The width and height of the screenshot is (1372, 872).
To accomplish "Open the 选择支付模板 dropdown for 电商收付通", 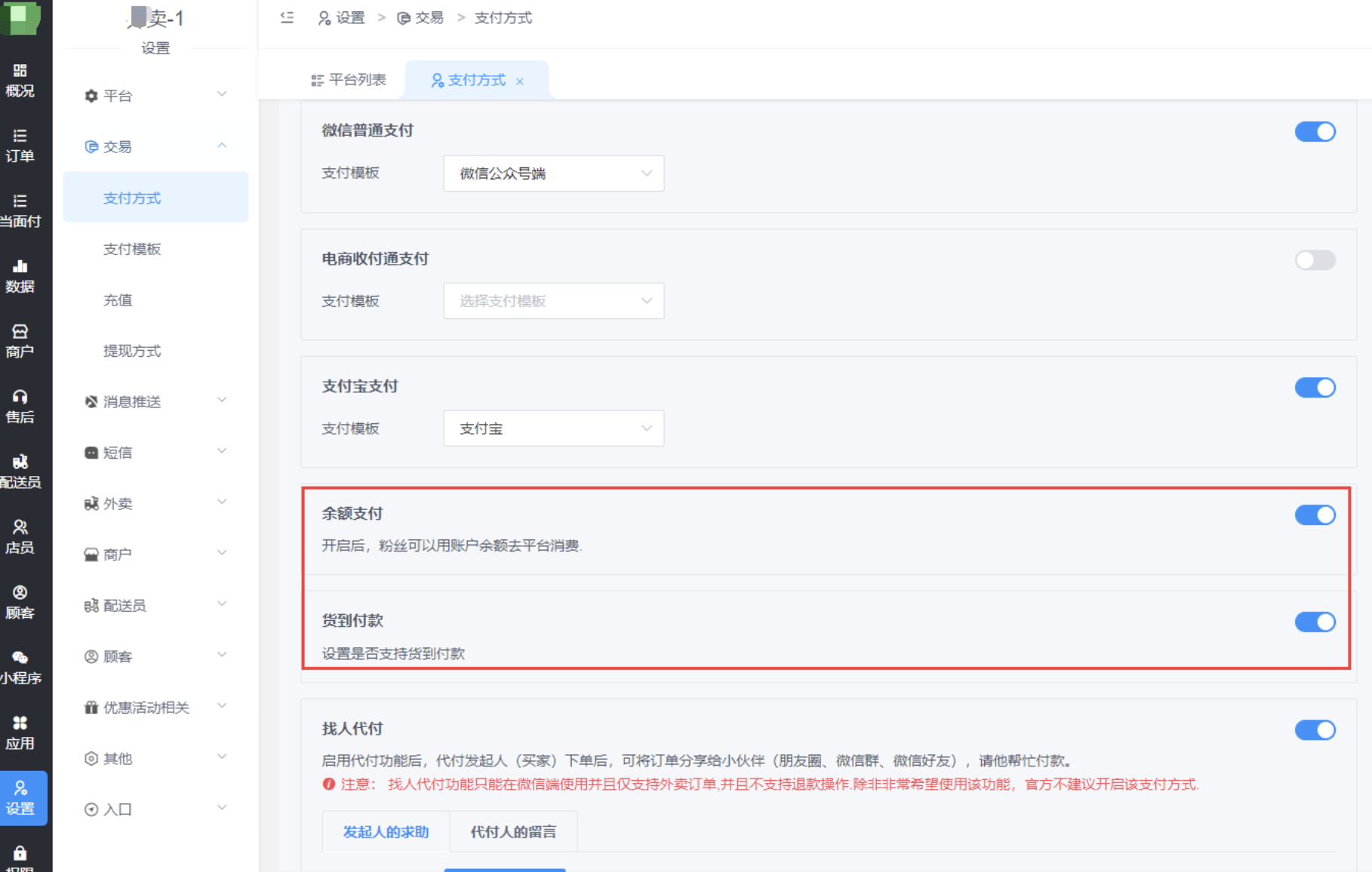I will click(x=554, y=301).
